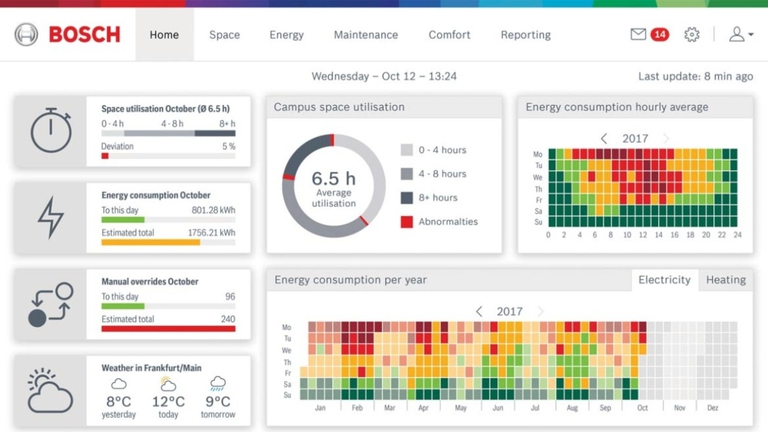This screenshot has height=432, width=768.
Task: Switch to the Heating tab
Action: pos(726,280)
